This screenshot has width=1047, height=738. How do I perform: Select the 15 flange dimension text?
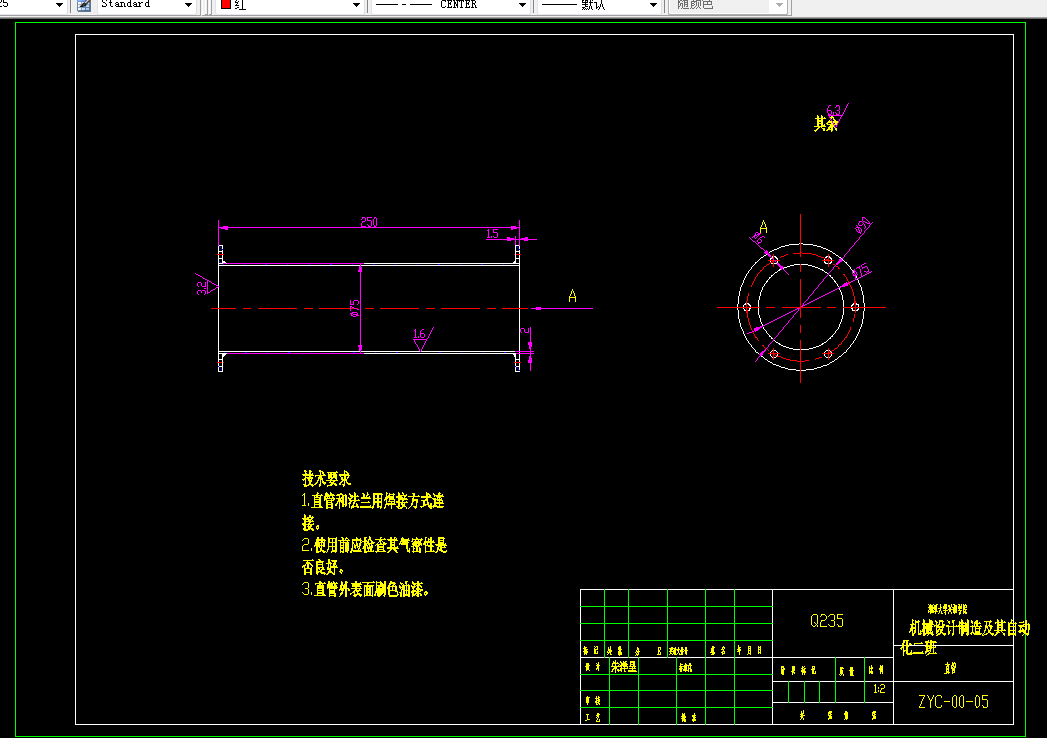[492, 234]
